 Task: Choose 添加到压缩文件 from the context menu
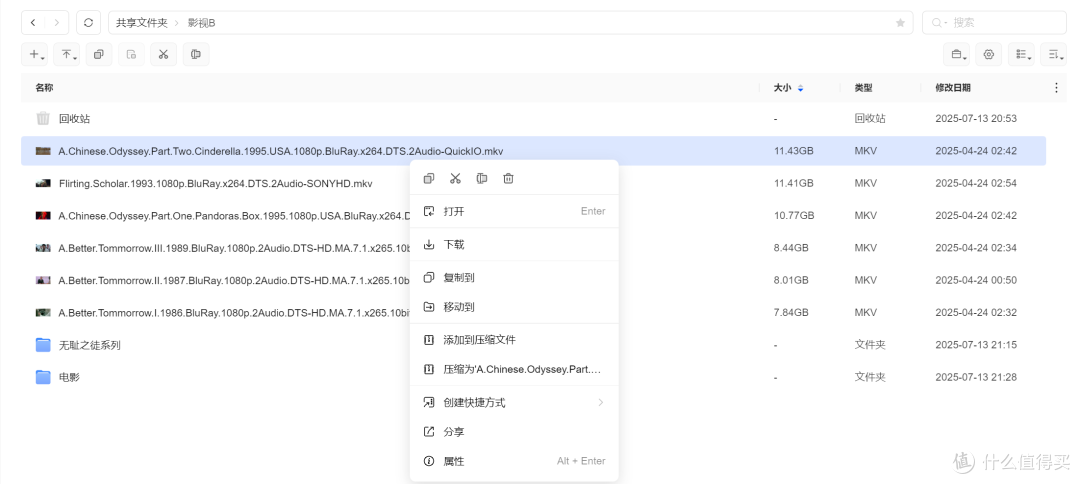pyautogui.click(x=514, y=340)
